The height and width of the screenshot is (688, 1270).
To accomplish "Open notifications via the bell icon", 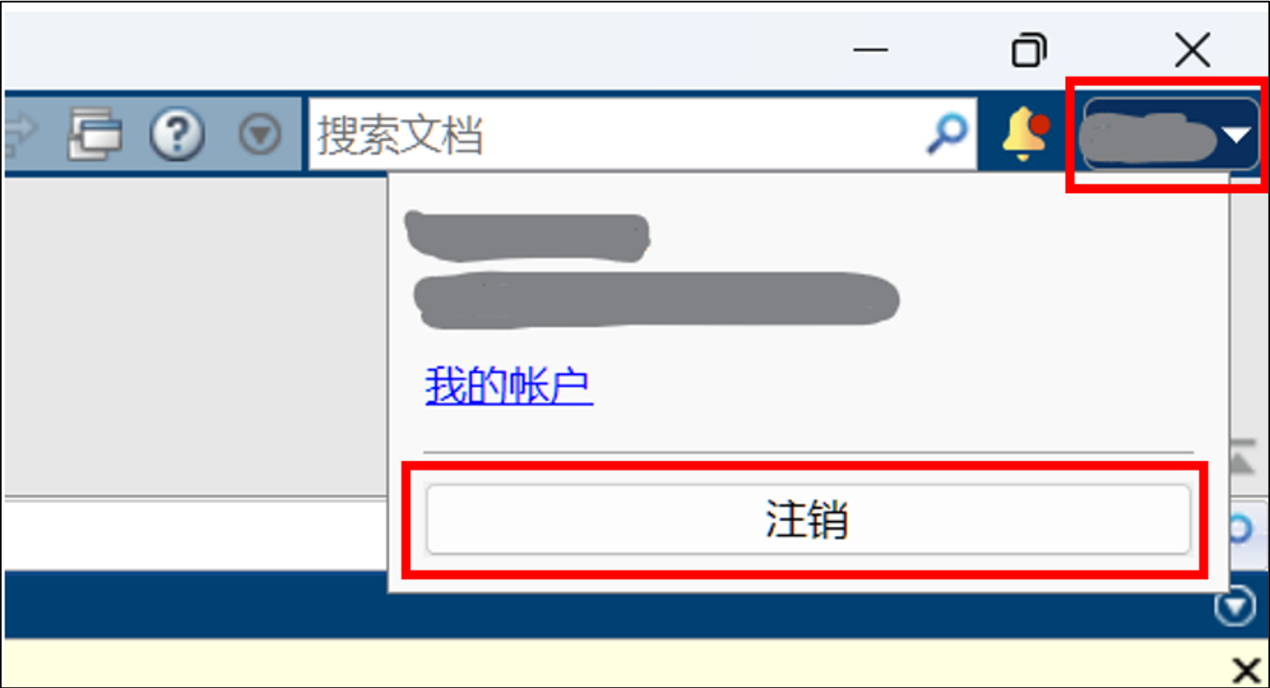I will (1025, 134).
